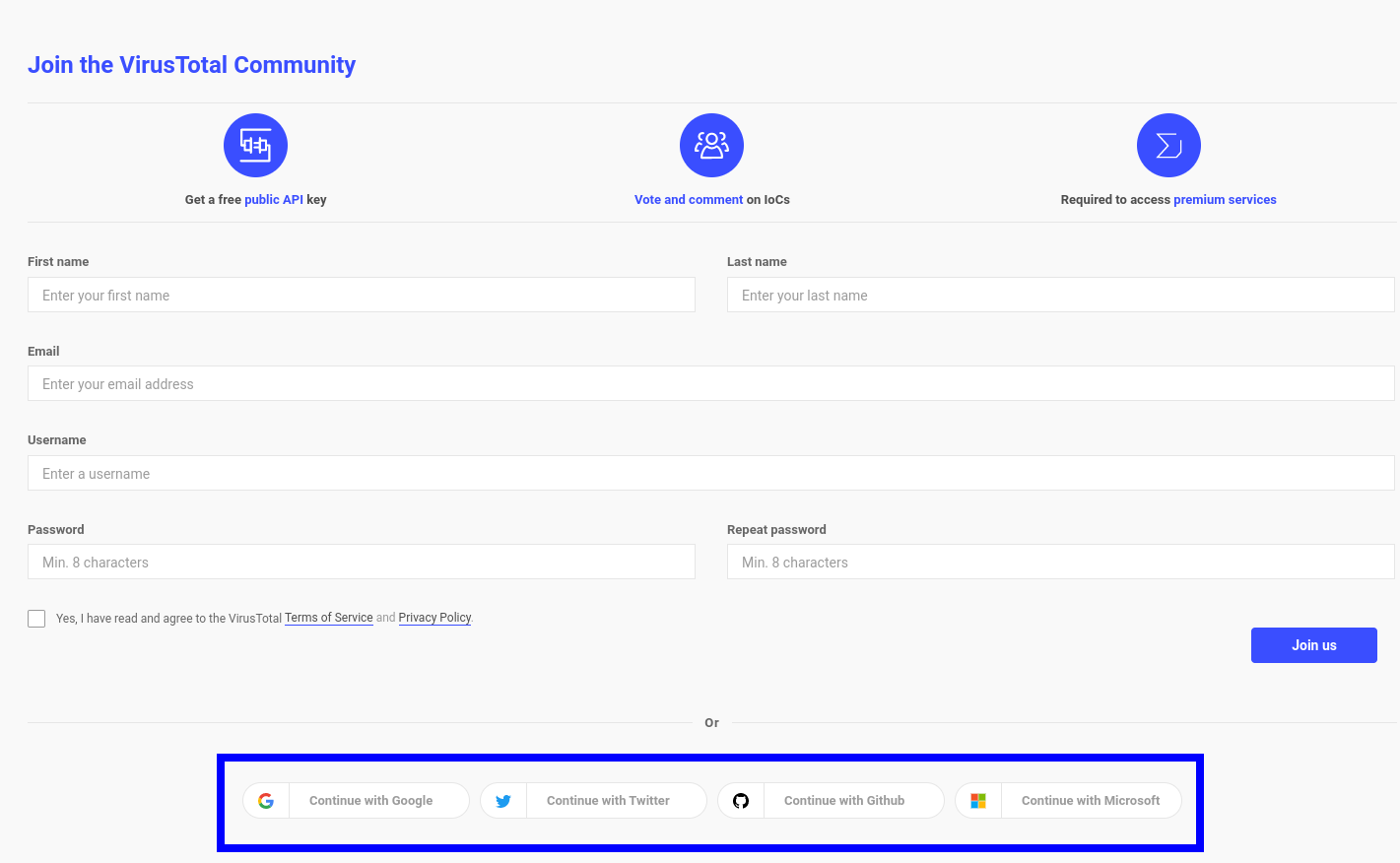The width and height of the screenshot is (1400, 863).
Task: Open the Terms of Service link
Action: tap(329, 618)
